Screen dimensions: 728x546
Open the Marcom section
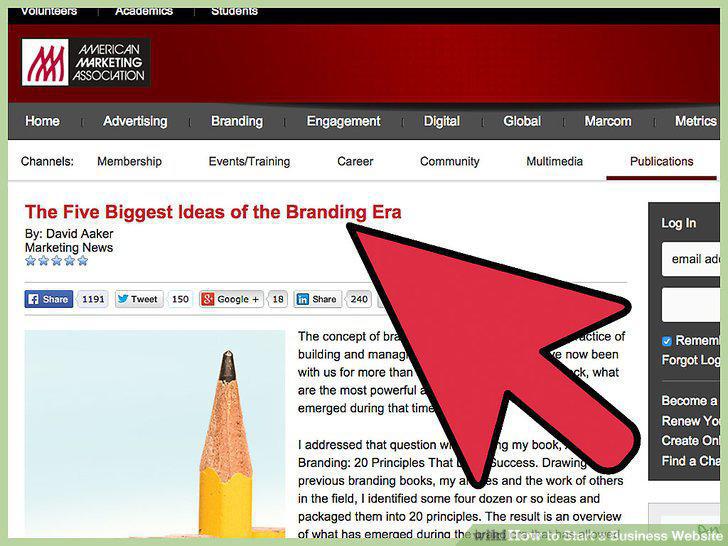point(608,121)
